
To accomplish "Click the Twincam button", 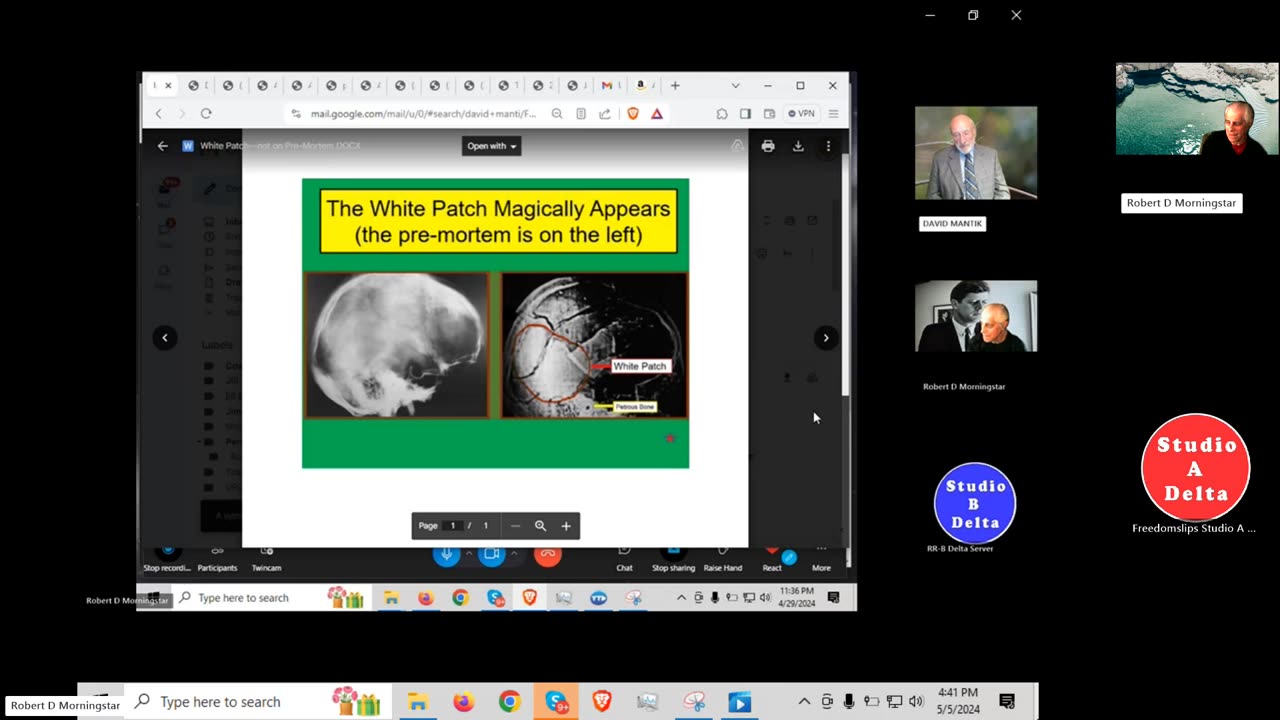I will [x=266, y=558].
